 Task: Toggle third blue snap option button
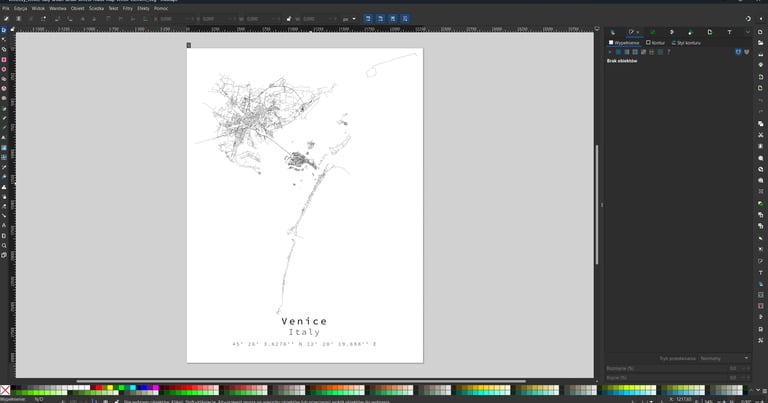pos(393,19)
